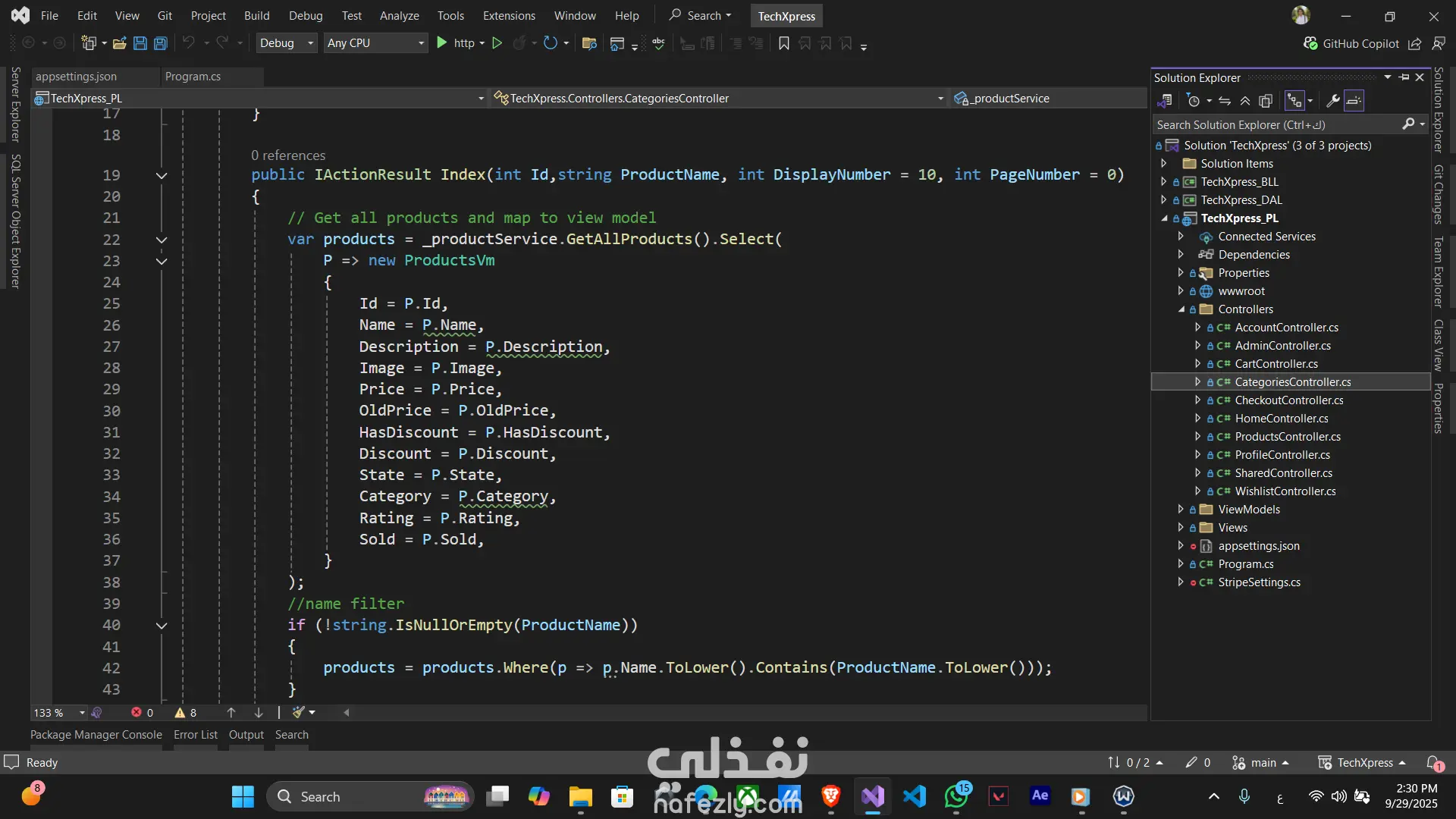
Task: Toggle auto-hide pin on Solution Explorer
Action: [x=1404, y=77]
